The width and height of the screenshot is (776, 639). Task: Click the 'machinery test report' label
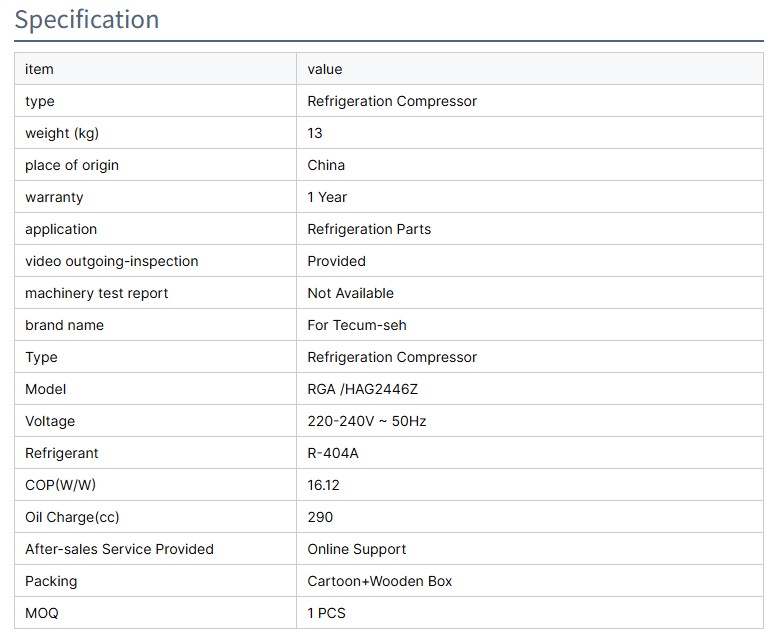(x=97, y=293)
